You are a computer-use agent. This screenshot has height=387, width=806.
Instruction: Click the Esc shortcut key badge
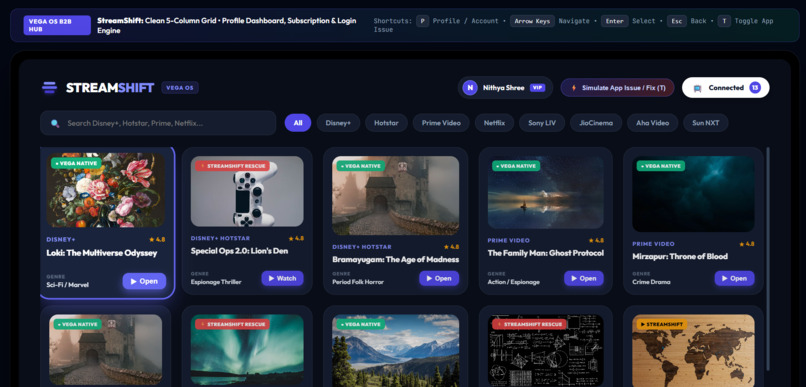[x=676, y=21]
